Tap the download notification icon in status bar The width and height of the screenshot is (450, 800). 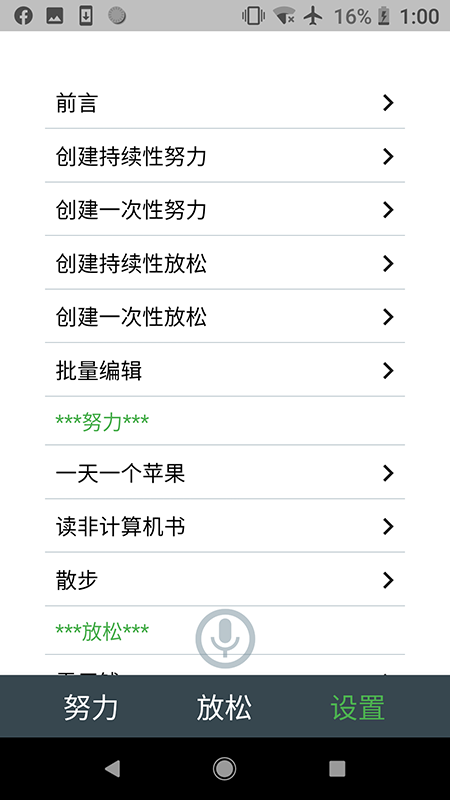(x=86, y=16)
